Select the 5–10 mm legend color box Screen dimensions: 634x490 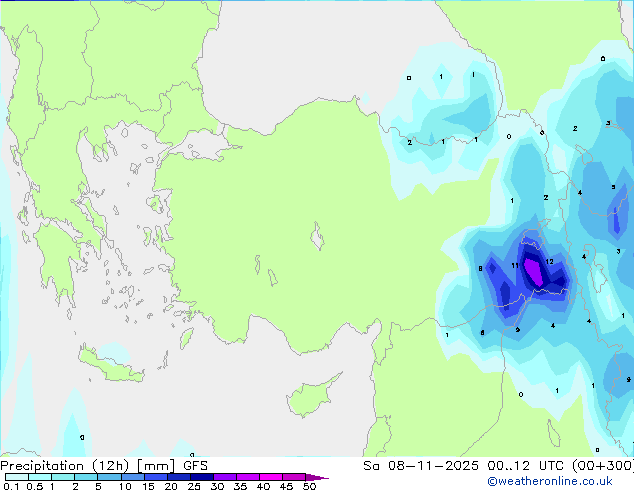coord(109,477)
